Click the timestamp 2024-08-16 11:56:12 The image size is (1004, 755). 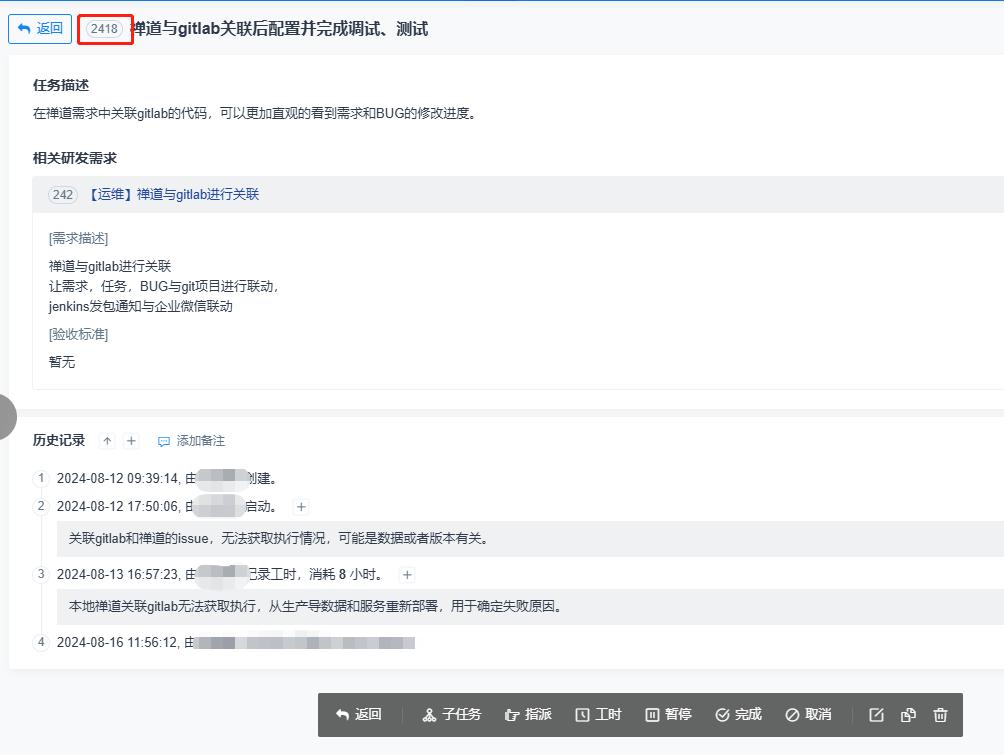pos(117,642)
